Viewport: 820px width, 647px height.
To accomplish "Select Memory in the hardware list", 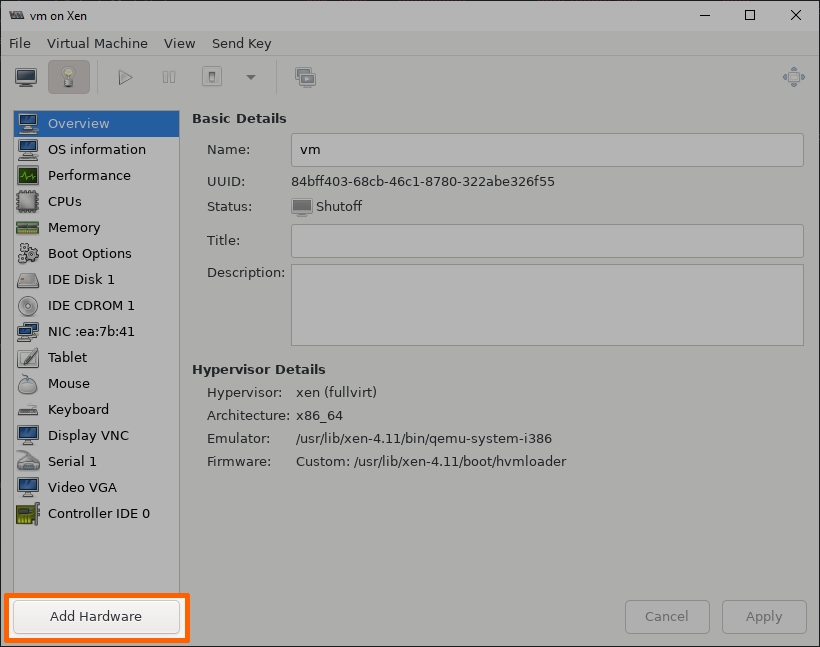I will coord(74,227).
